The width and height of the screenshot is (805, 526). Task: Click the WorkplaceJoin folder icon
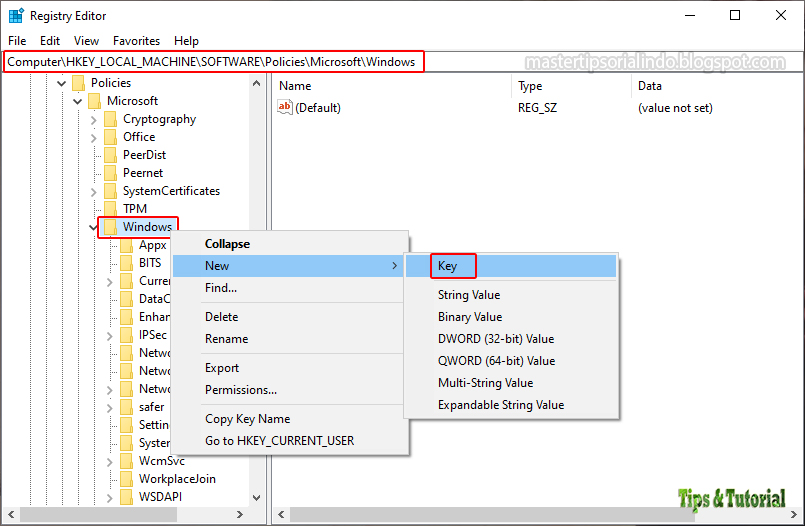126,479
